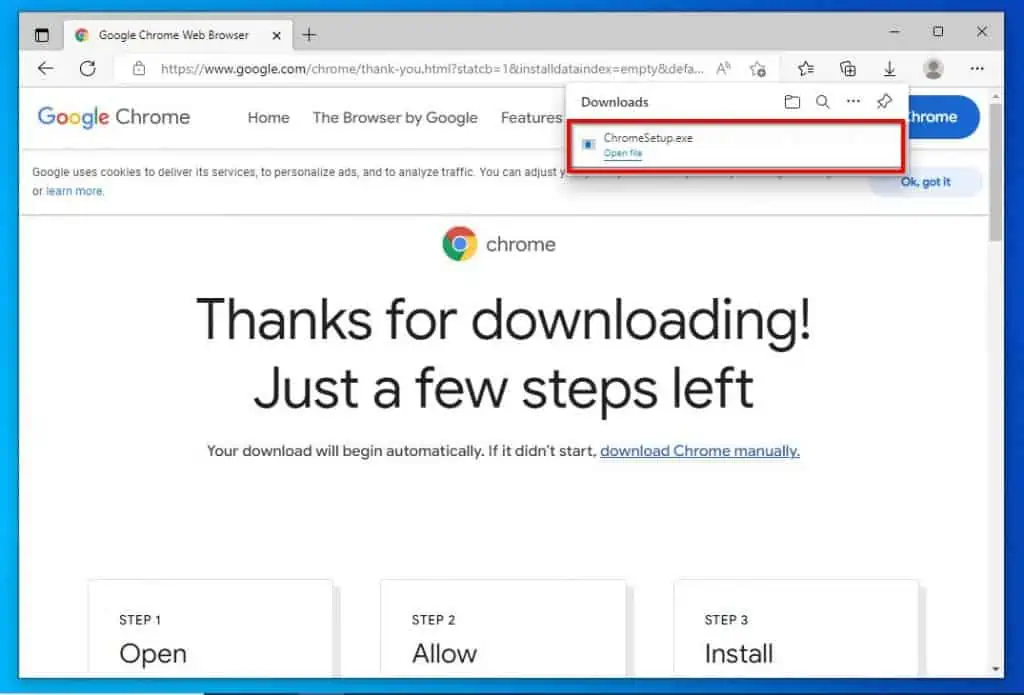Open a new tab with the plus button
Screen dimensions: 1024x695
310,35
